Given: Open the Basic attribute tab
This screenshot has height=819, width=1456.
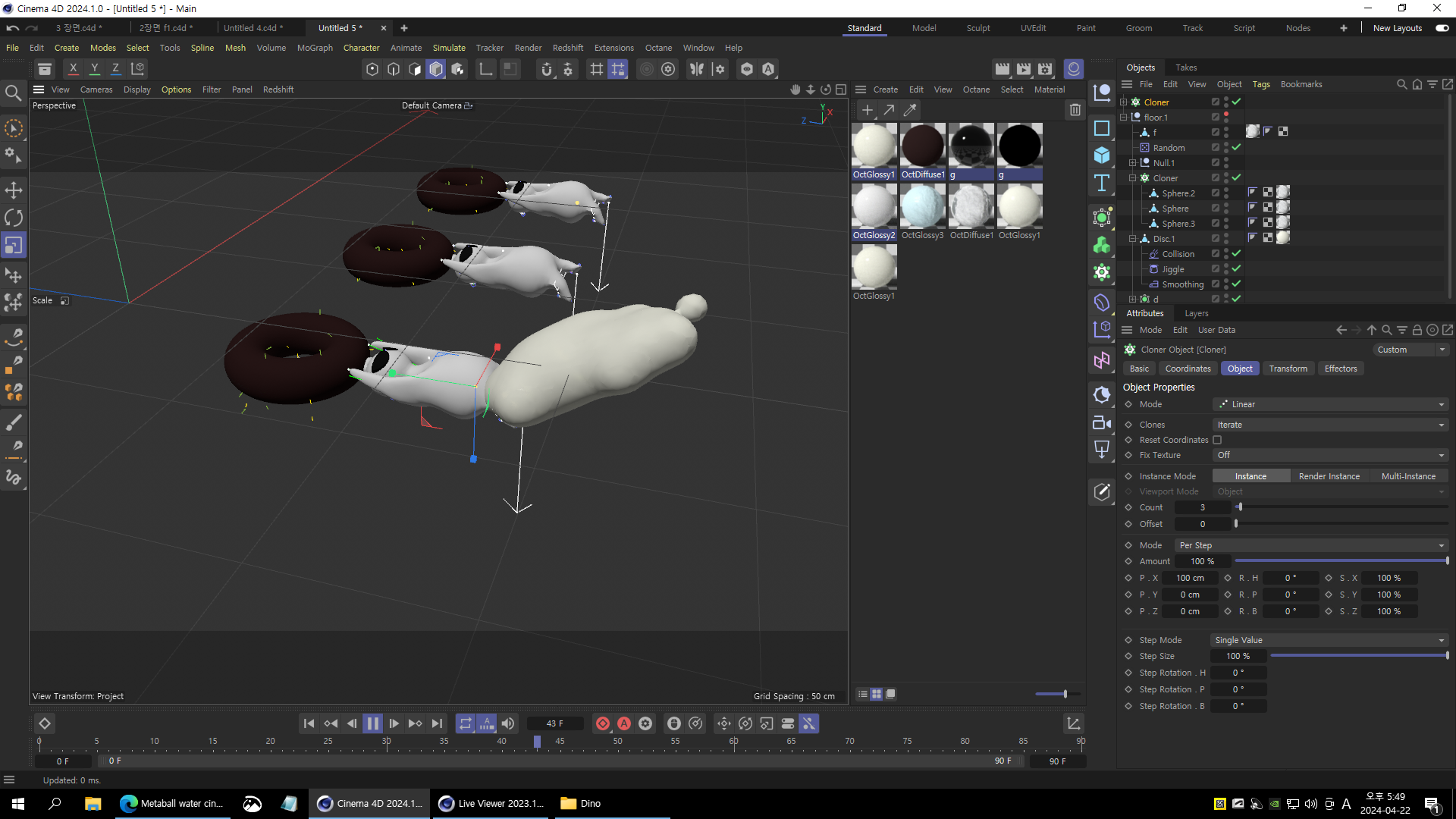Looking at the screenshot, I should [x=1139, y=369].
